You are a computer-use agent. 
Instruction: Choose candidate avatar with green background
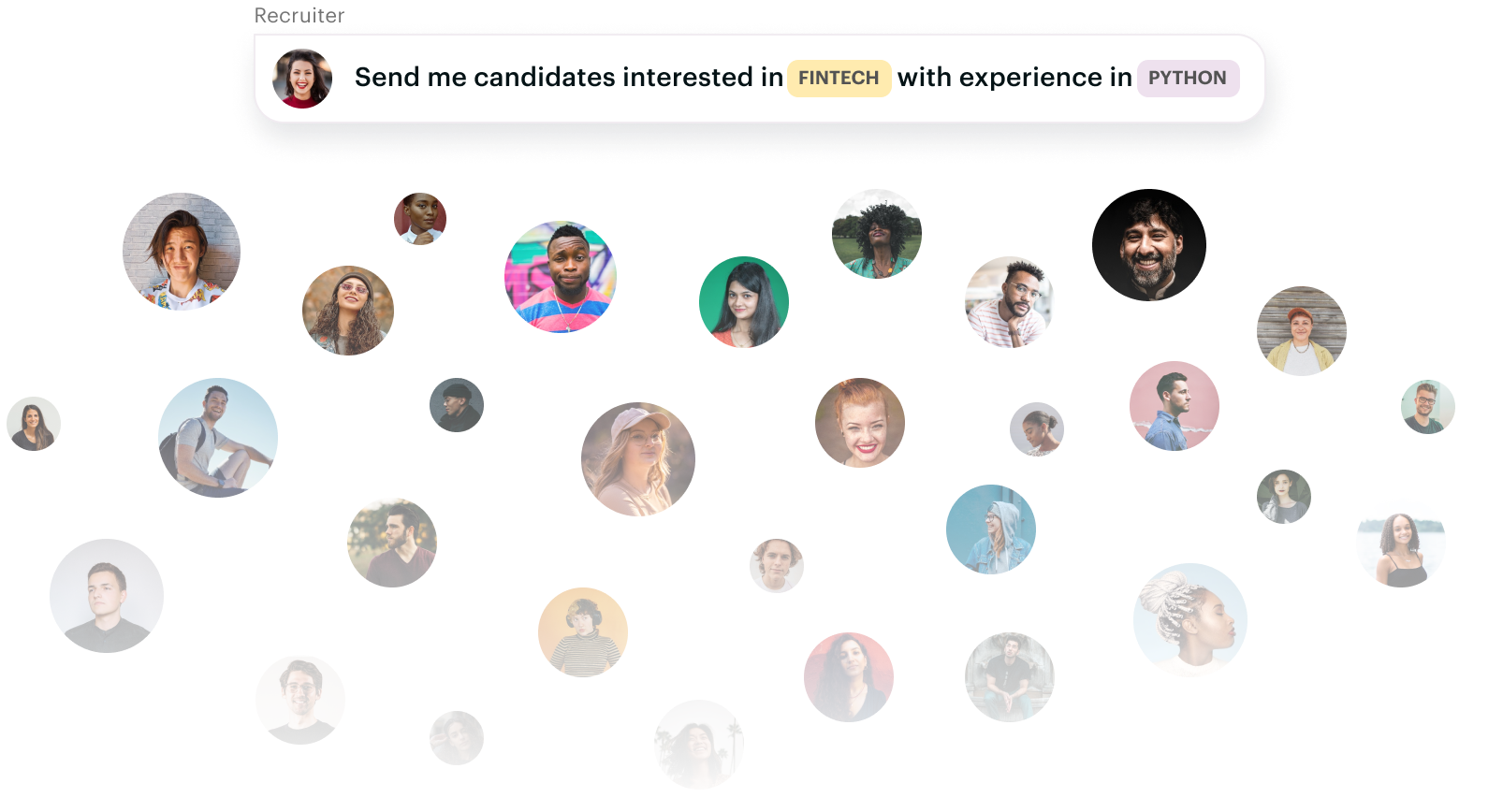pyautogui.click(x=744, y=302)
